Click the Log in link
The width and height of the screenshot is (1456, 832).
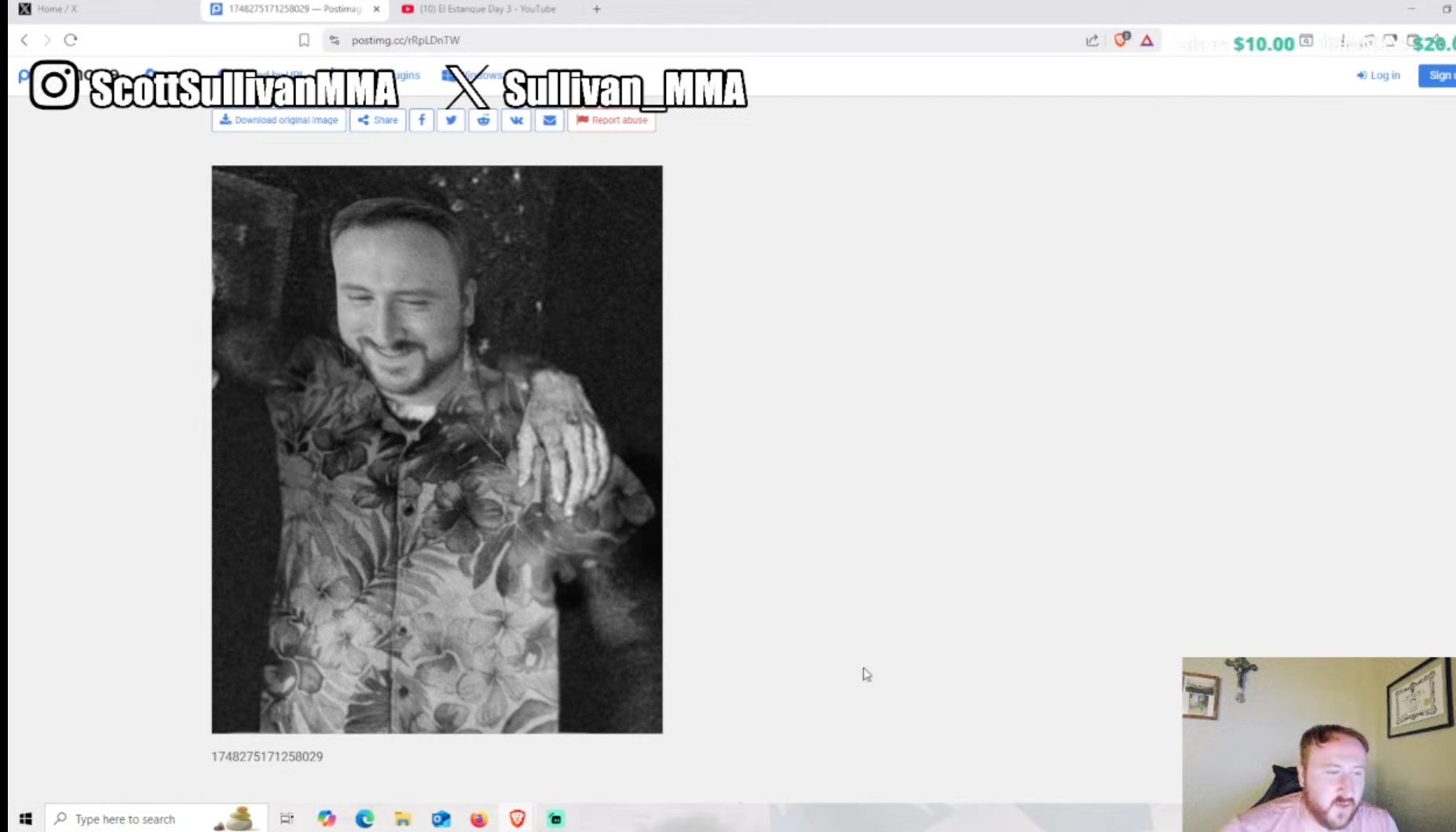1378,75
